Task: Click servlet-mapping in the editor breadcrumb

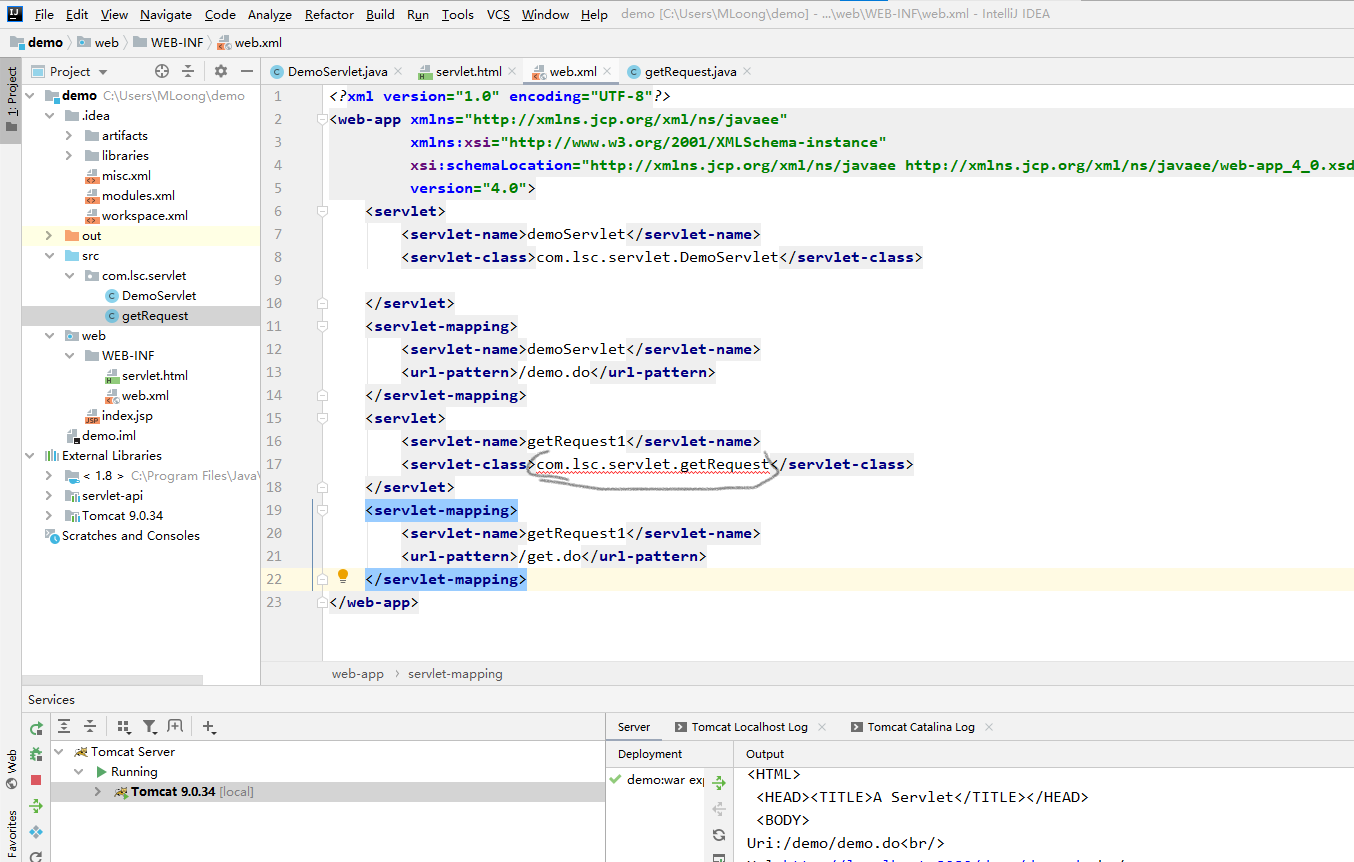Action: pyautogui.click(x=455, y=674)
